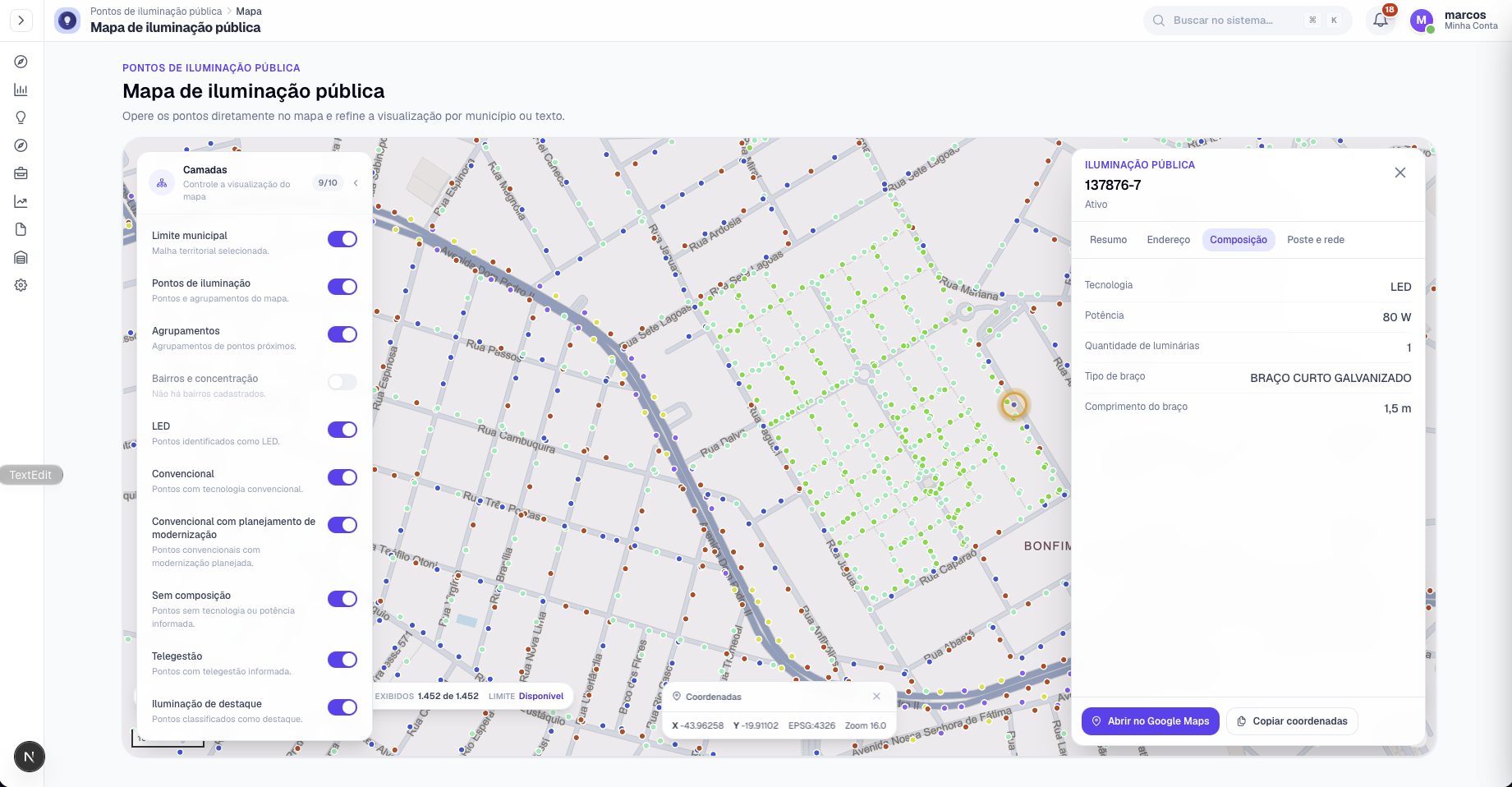
Task: Switch to the Resumo tab
Action: point(1108,240)
